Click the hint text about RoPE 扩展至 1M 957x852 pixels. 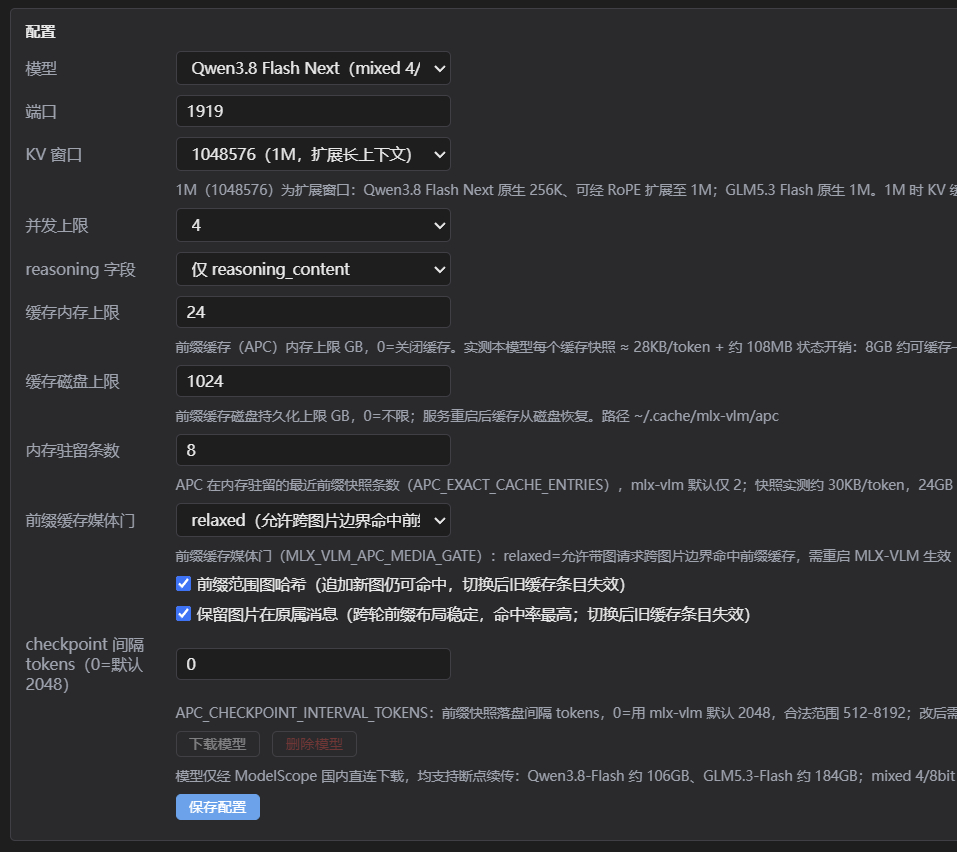pos(566,190)
